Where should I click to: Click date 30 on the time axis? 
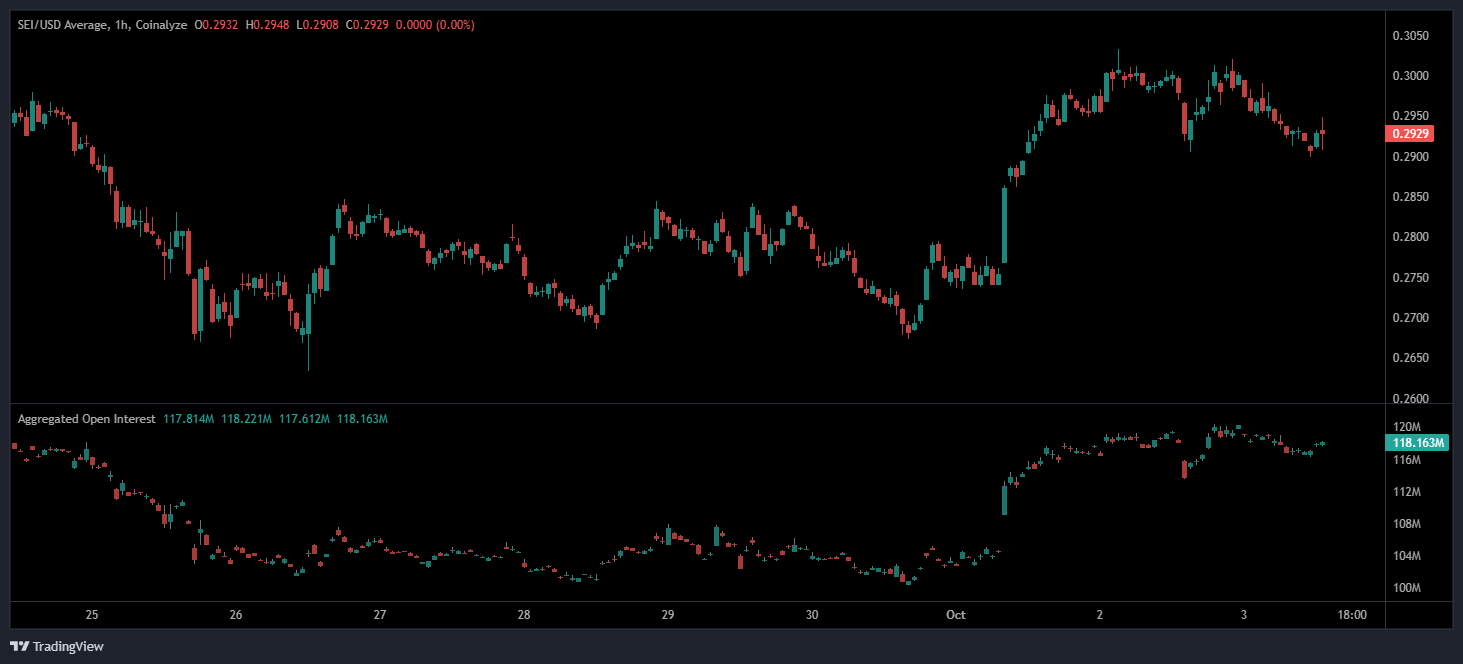coord(812,615)
